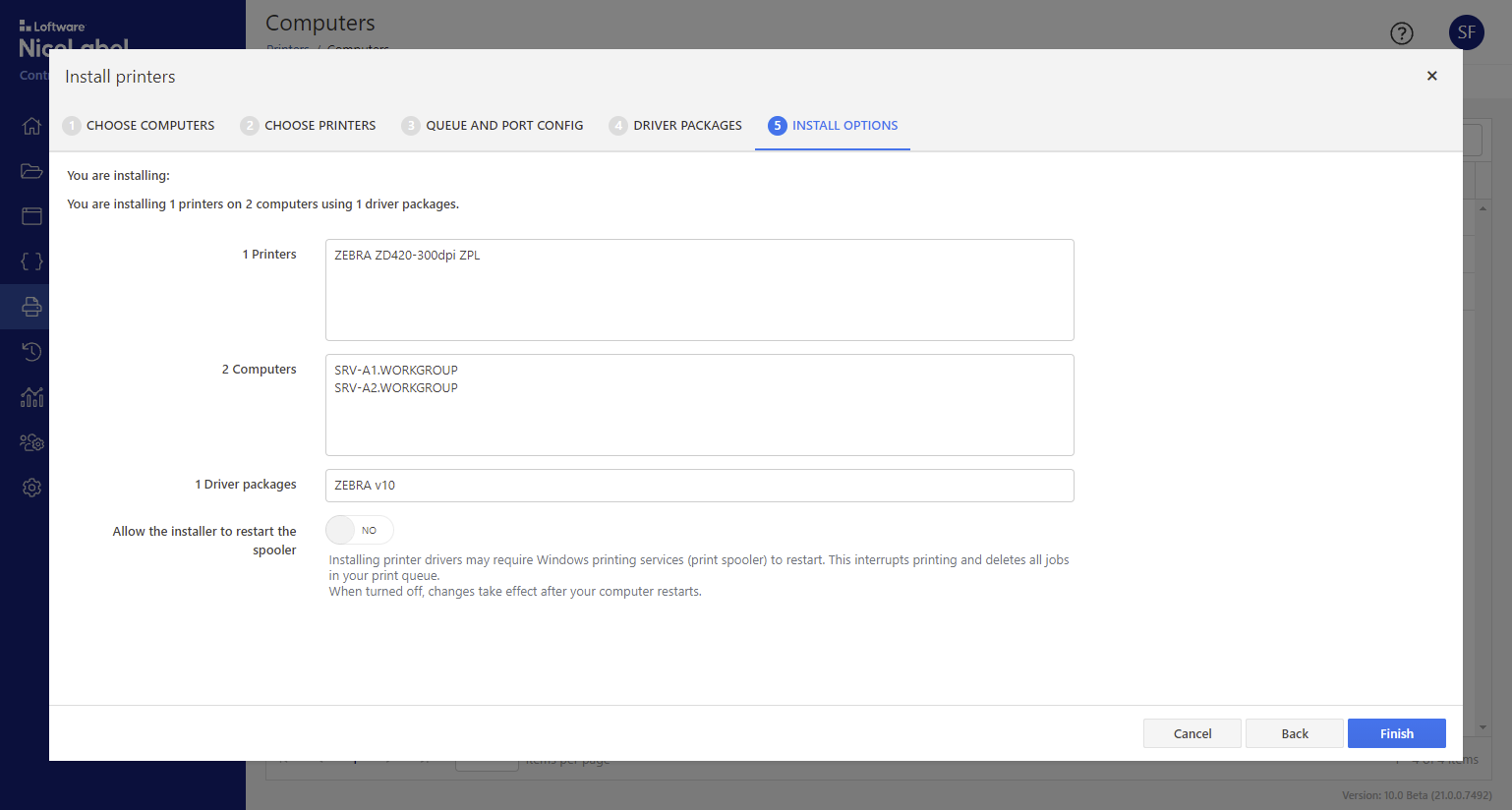1512x810 pixels.
Task: Open the Home icon in sidebar
Action: point(31,126)
